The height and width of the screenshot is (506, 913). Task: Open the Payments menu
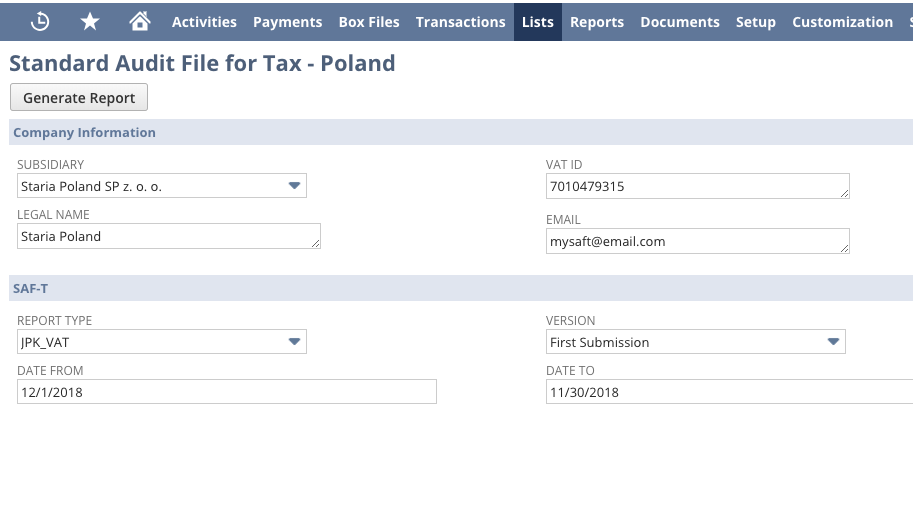click(x=288, y=22)
